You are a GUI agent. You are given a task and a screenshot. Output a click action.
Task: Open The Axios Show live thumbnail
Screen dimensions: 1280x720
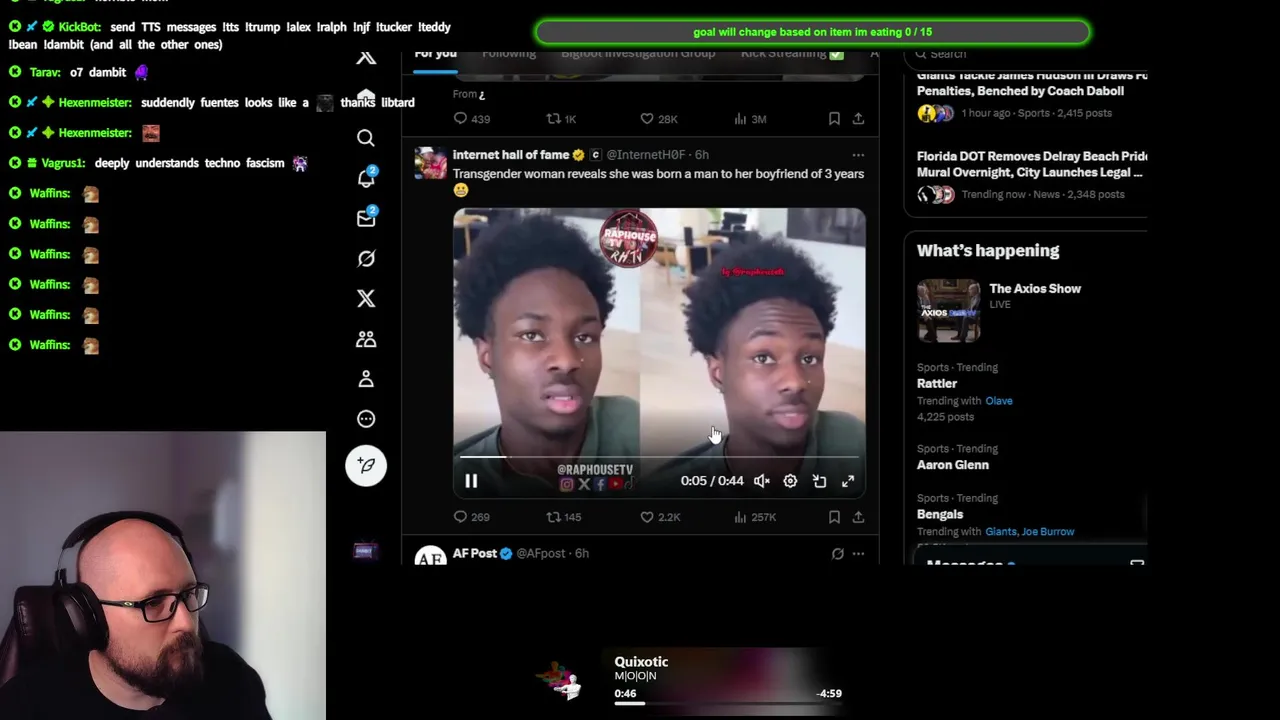tap(949, 311)
